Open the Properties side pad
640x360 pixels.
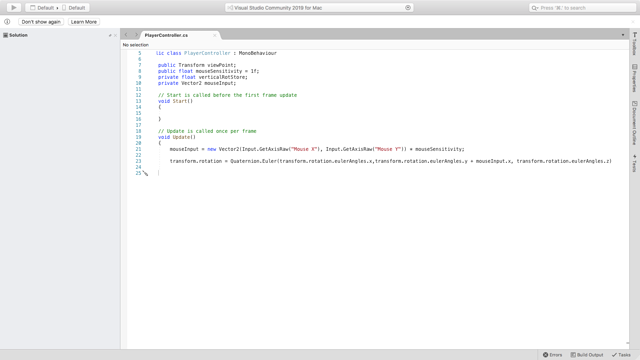click(x=634, y=78)
